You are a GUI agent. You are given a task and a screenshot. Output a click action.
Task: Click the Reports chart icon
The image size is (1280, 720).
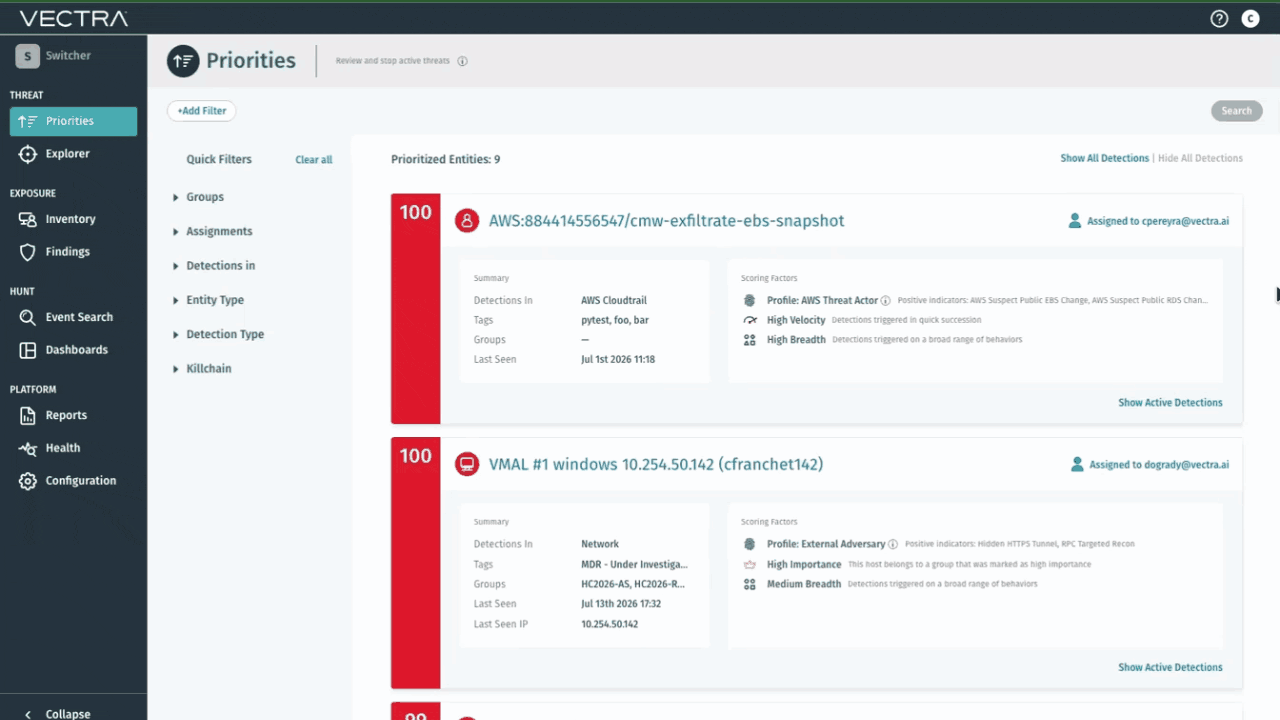27,415
